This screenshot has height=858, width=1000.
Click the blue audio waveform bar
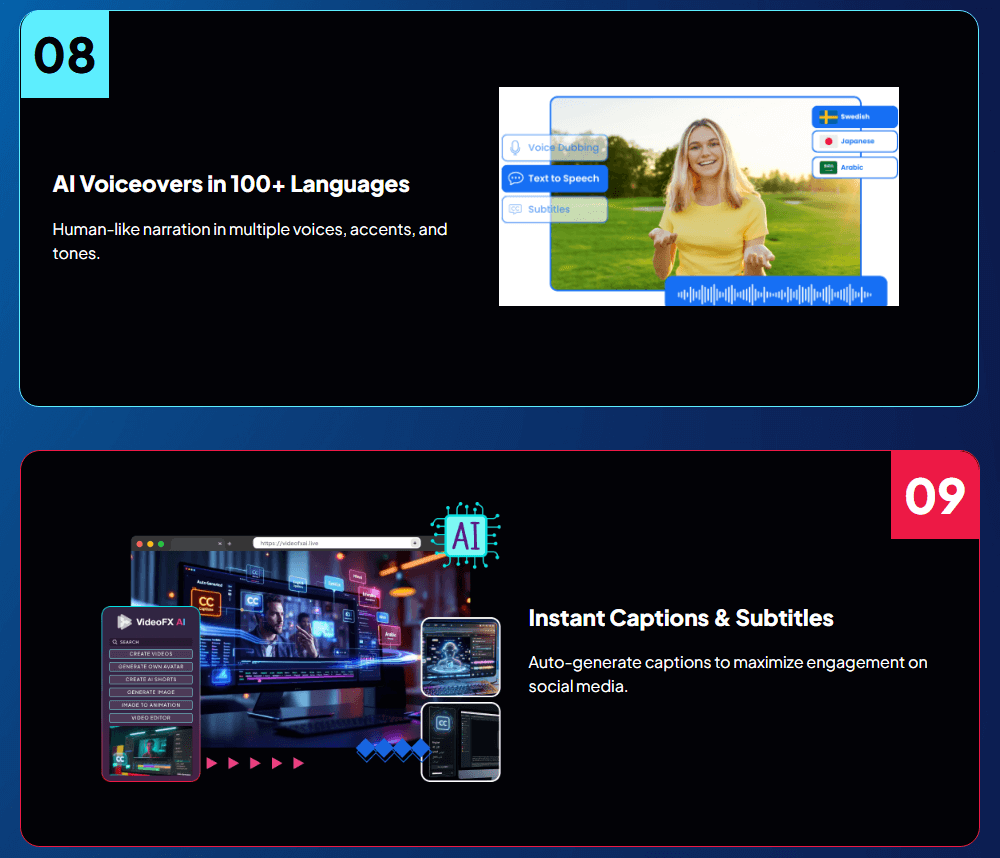tap(776, 293)
